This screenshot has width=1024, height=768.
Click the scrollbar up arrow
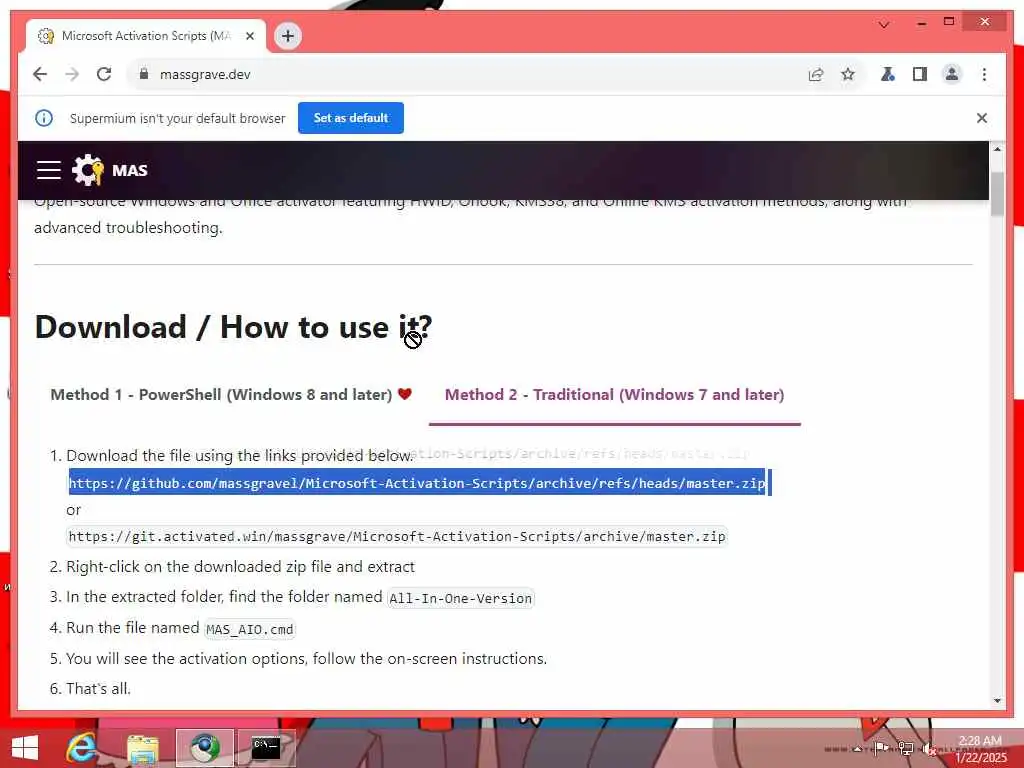pyautogui.click(x=997, y=149)
